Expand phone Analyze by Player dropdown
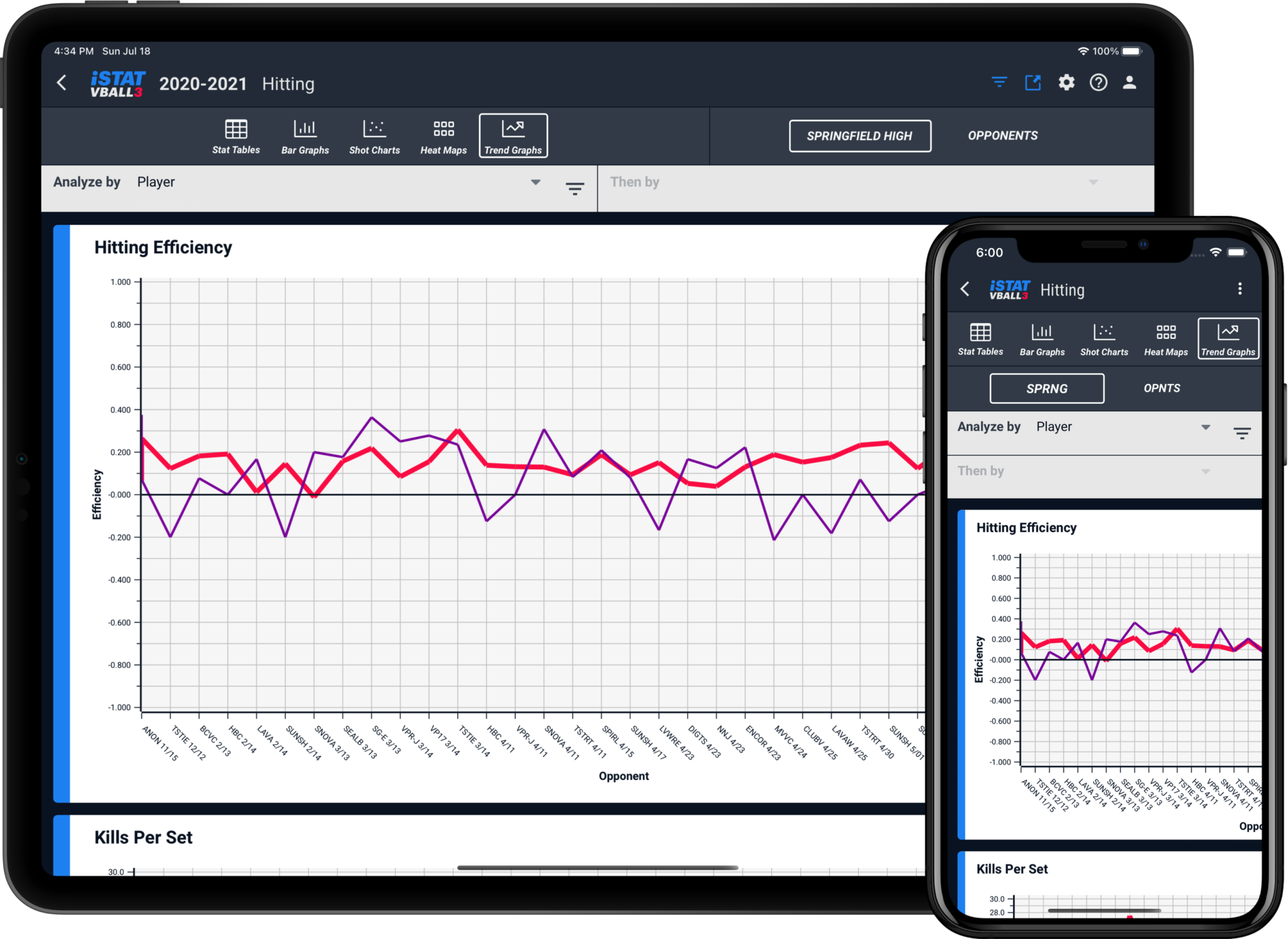Image resolution: width=1288 pixels, height=939 pixels. (x=1205, y=427)
